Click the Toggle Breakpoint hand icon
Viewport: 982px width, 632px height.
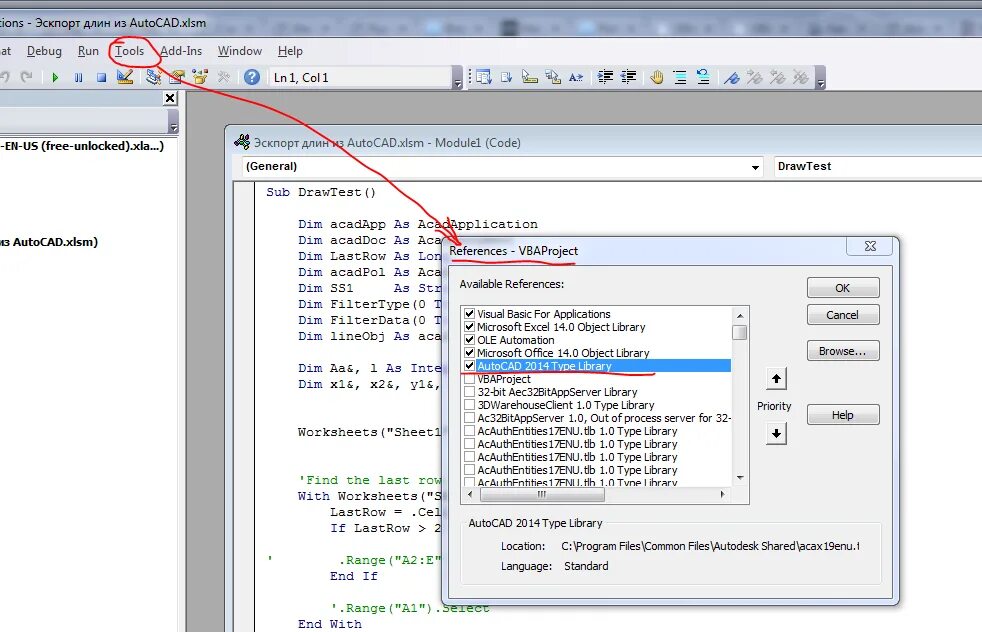[x=657, y=76]
